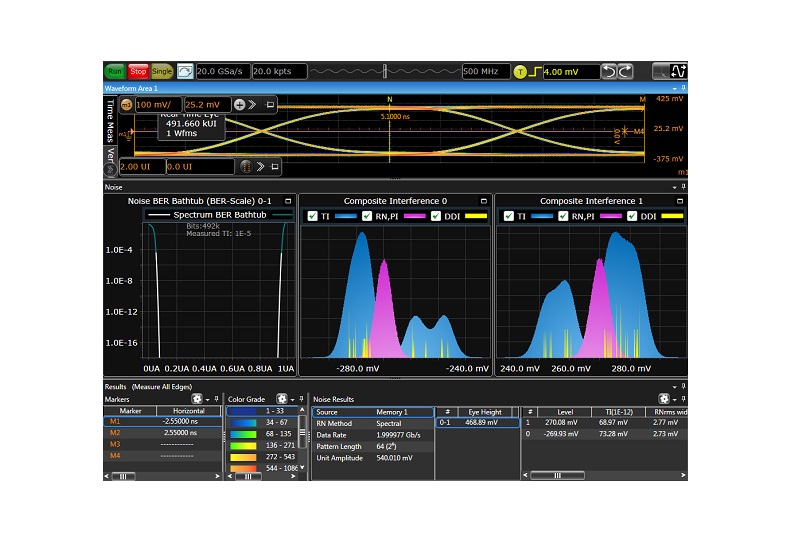This screenshot has height=533, width=800.
Task: Open the Color Grade gear dropdown arrow
Action: pos(293,399)
